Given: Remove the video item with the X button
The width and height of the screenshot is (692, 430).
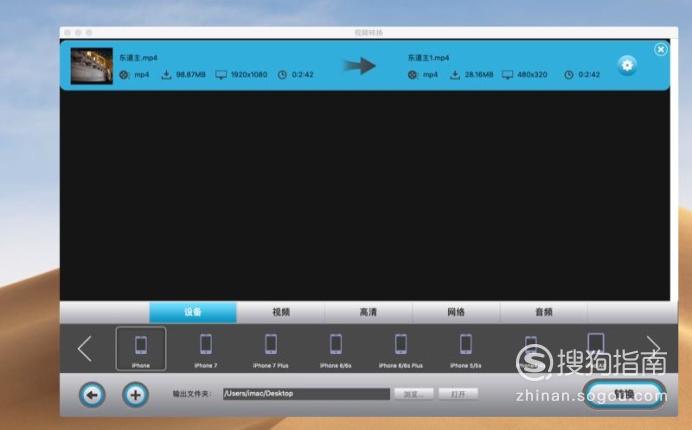Looking at the screenshot, I should 660,49.
